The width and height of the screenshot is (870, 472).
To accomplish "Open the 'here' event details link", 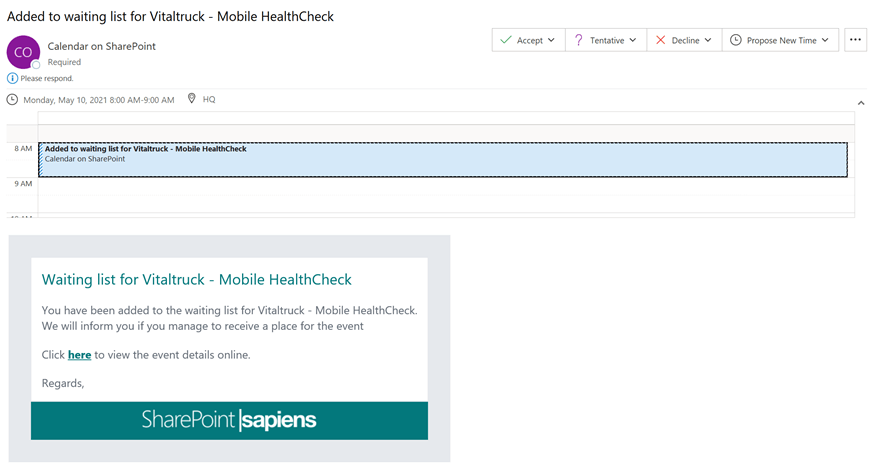I will 79,355.
